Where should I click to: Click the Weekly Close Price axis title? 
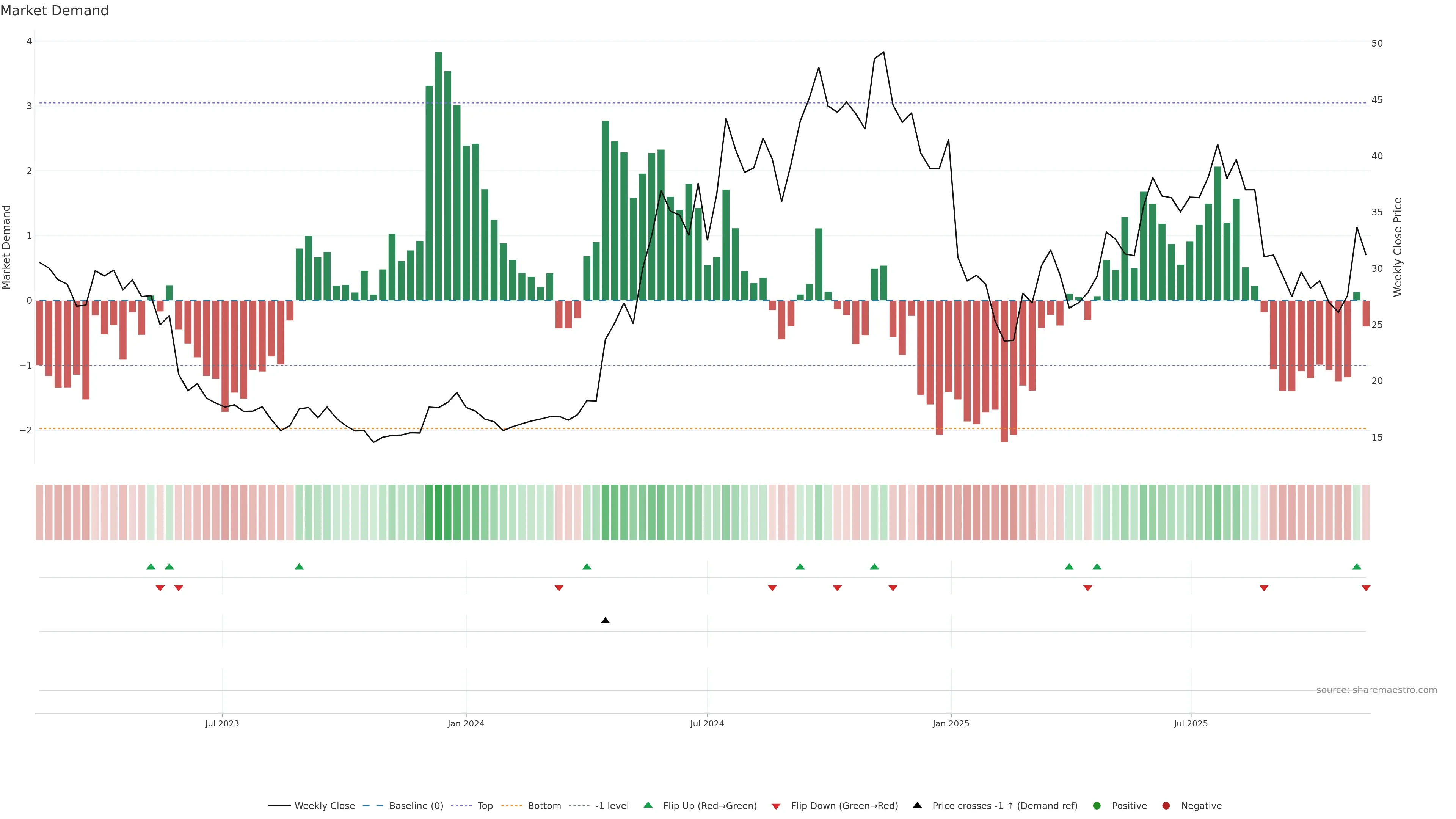point(1398,247)
